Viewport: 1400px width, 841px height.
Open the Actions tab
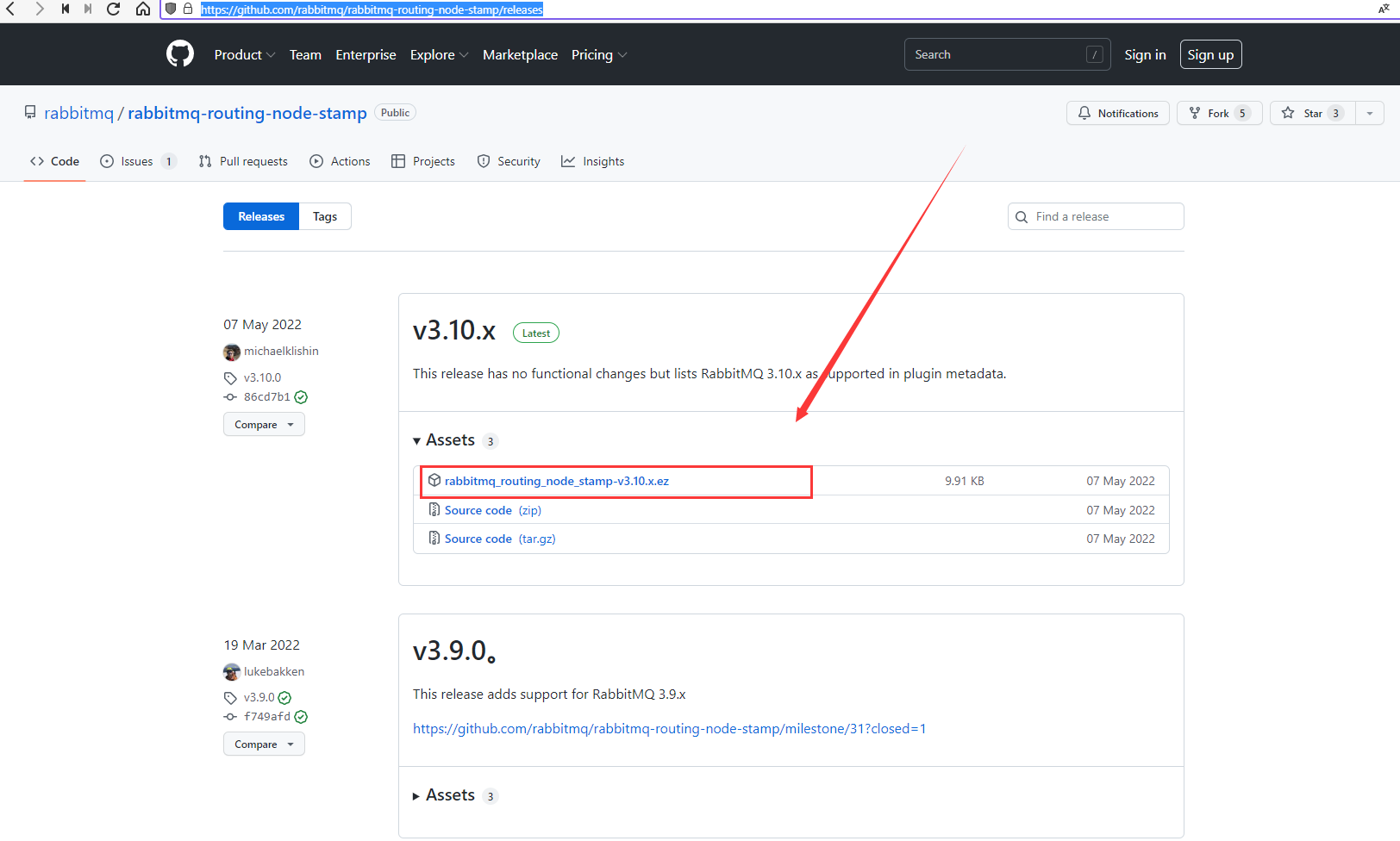340,161
